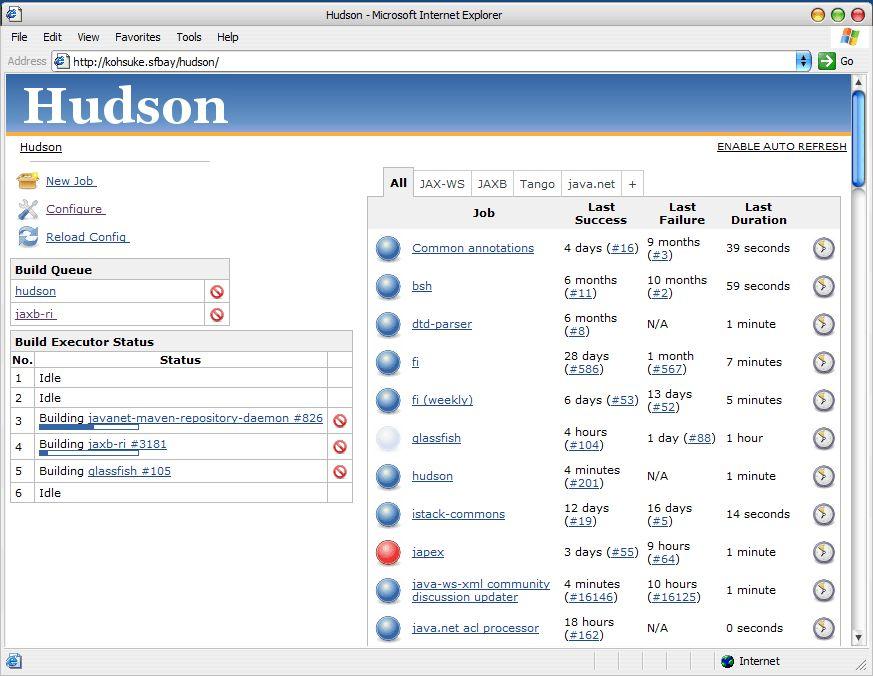This screenshot has width=873, height=676.
Task: Schedule a build for istack-commons
Action: (823, 514)
